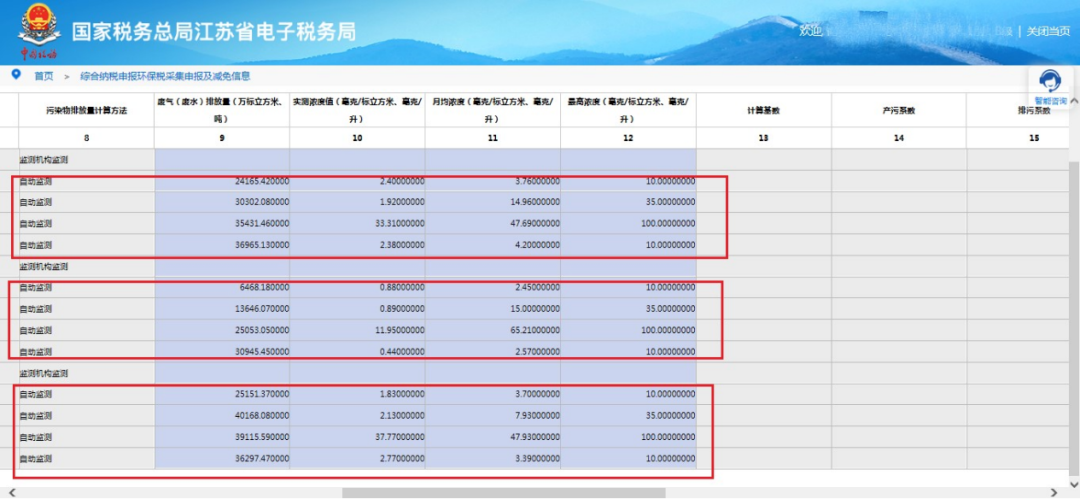1080x499 pixels.
Task: Click the measured concentration cell 37.77000000
Action: click(357, 436)
